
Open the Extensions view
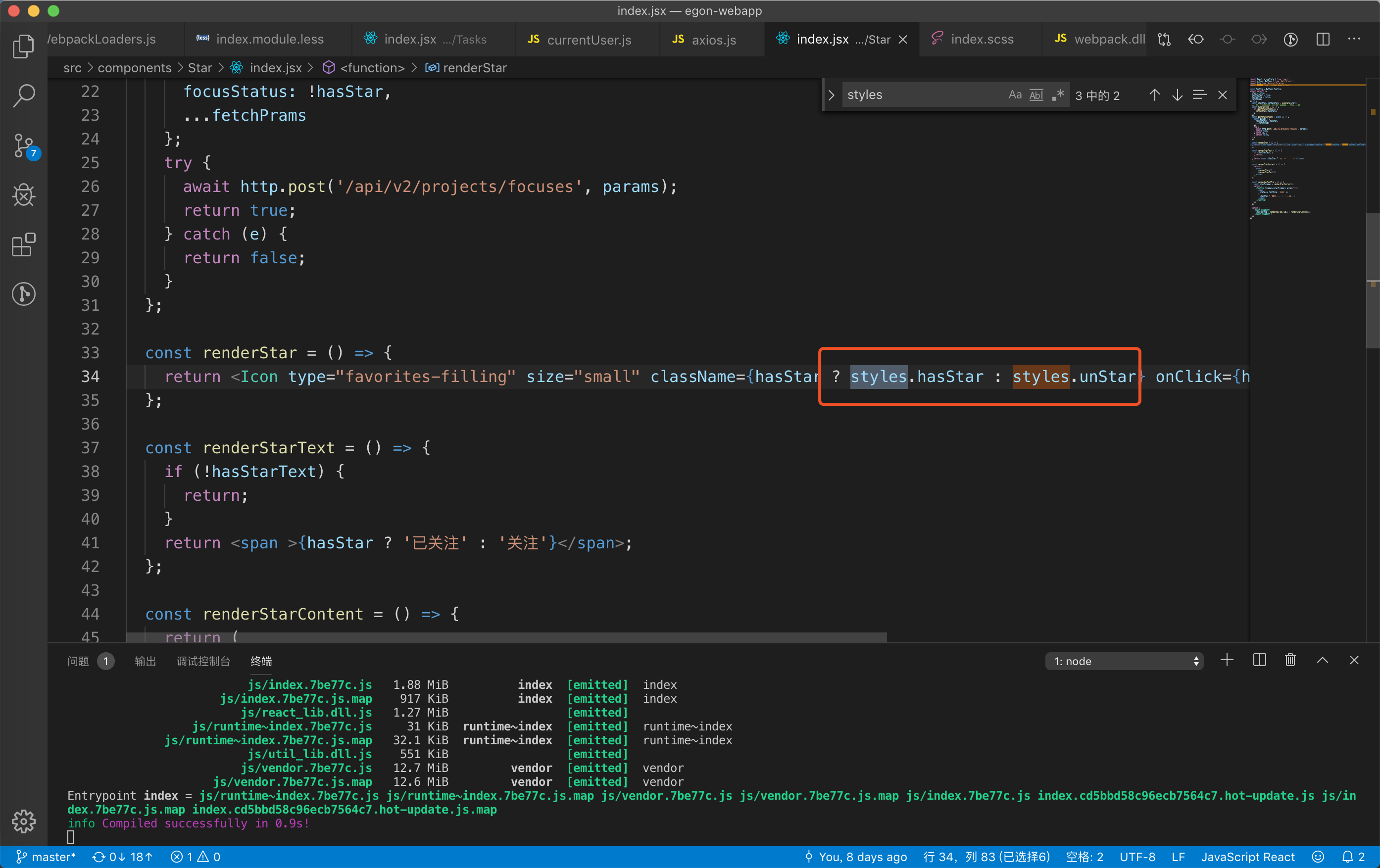pos(24,244)
